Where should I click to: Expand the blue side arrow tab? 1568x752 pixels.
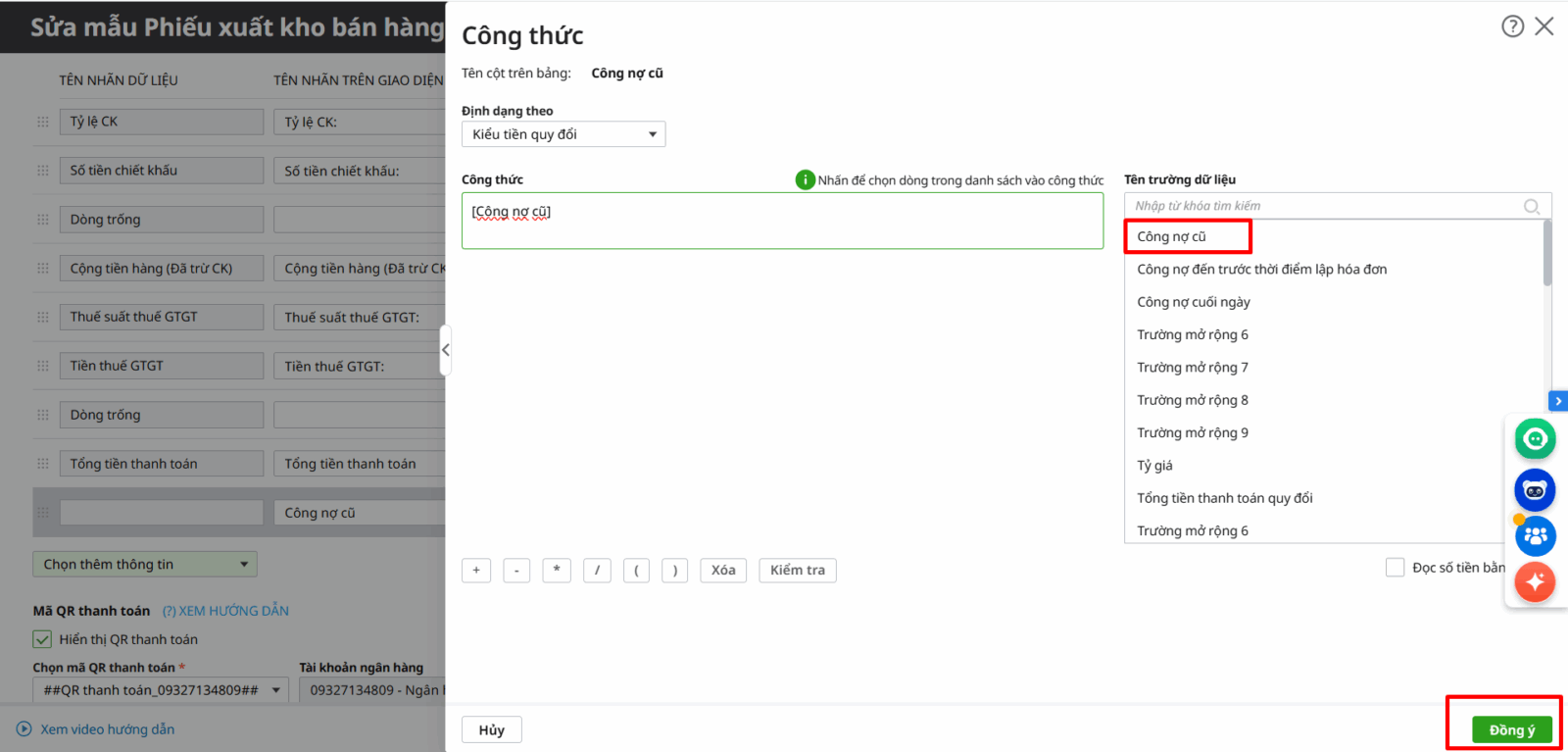coord(1558,401)
